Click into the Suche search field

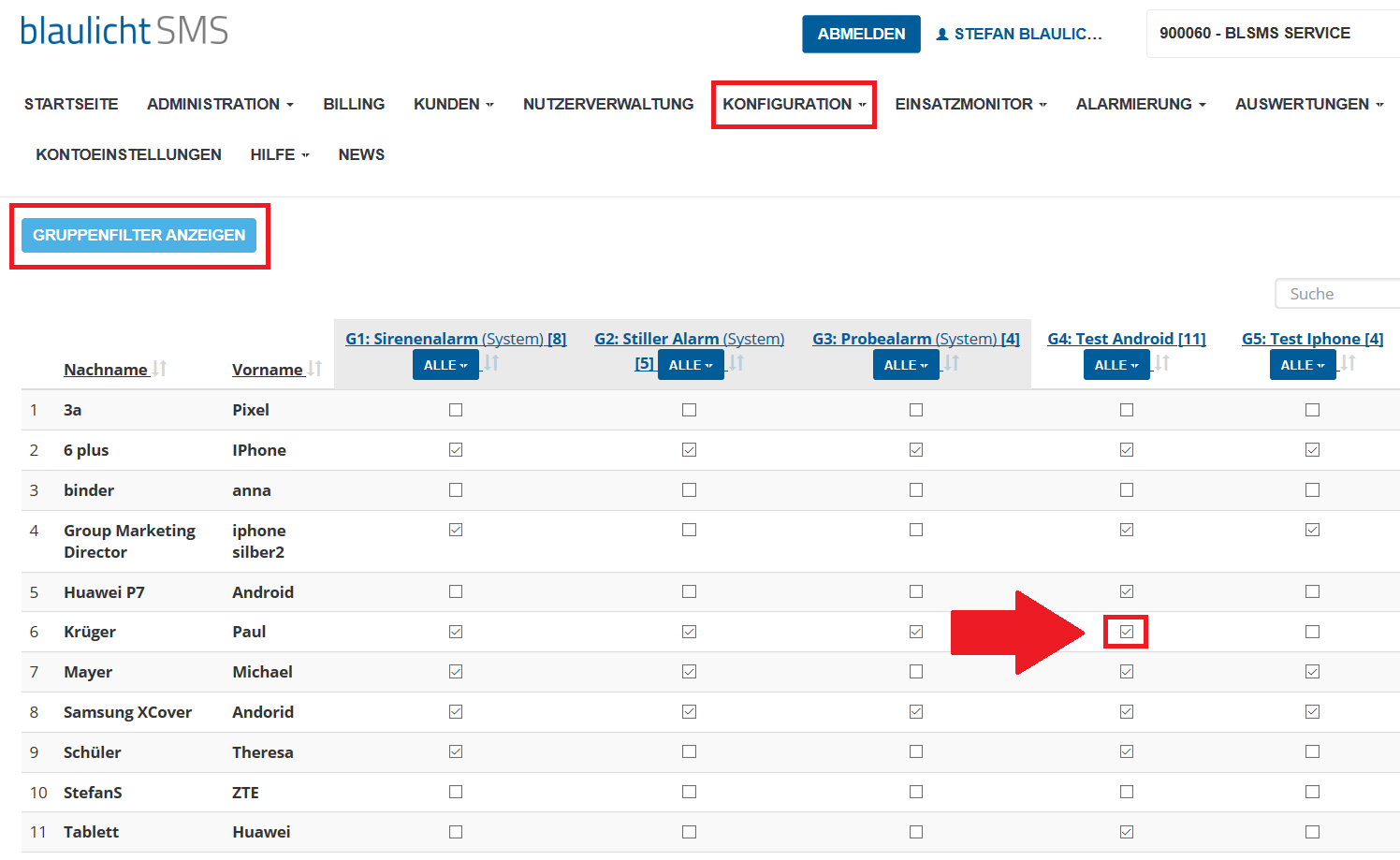coord(1338,294)
